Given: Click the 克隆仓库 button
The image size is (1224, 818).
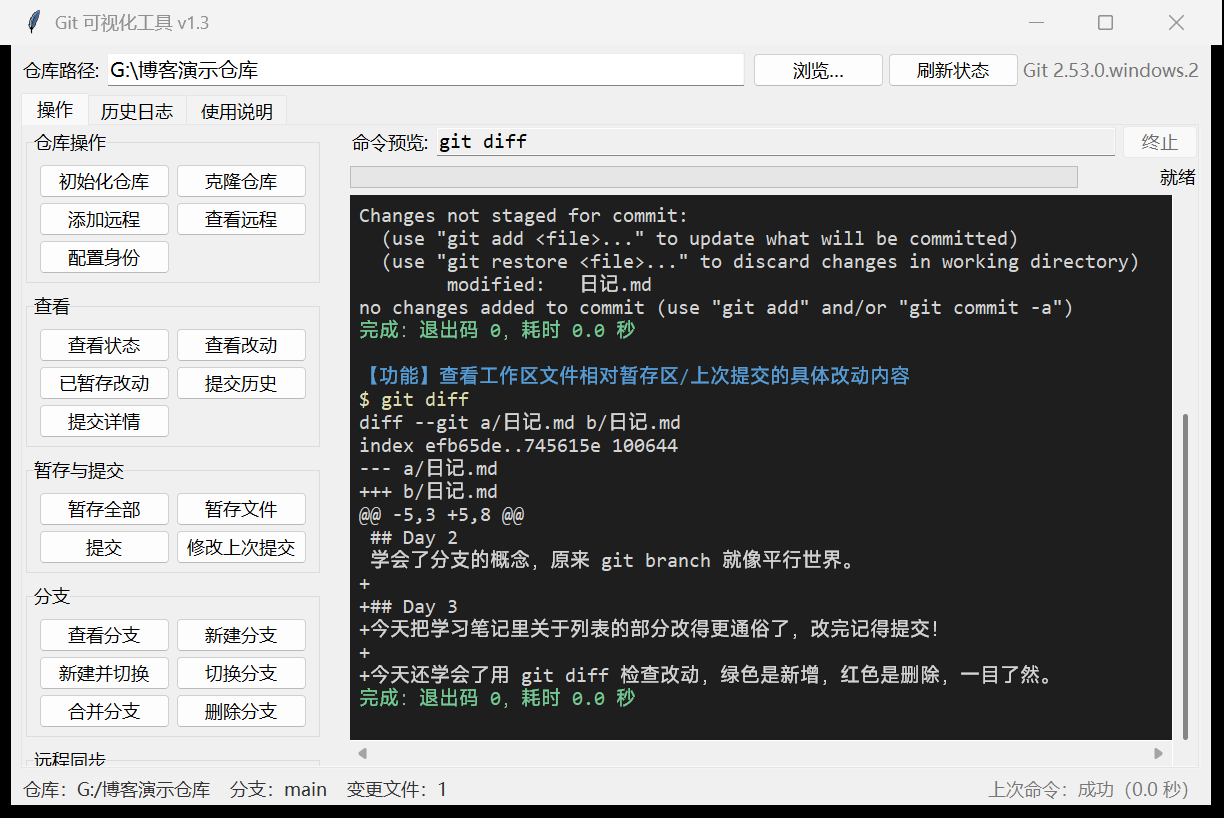Looking at the screenshot, I should [241, 182].
